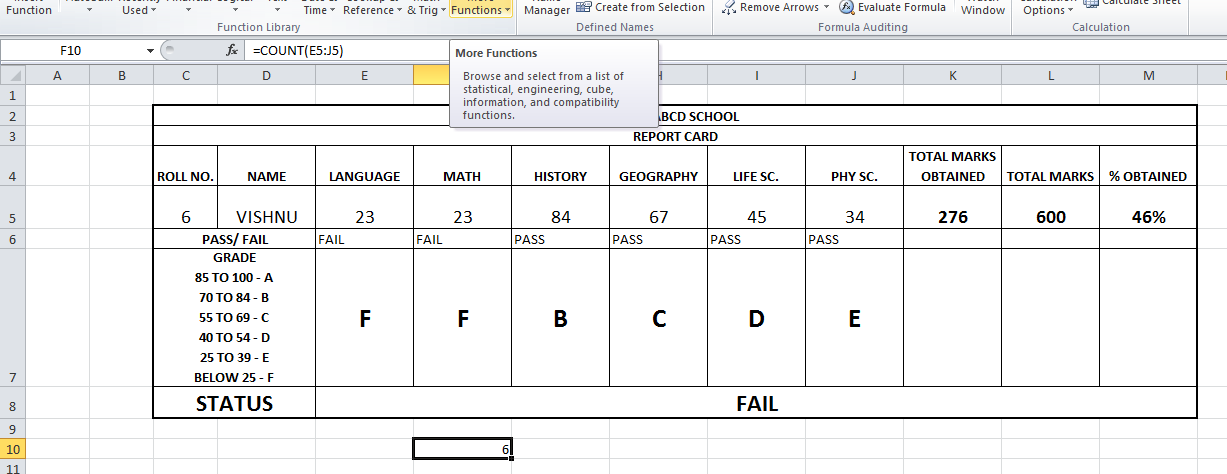Select the TOTAL MARKS OBTAINED header cell

point(952,166)
